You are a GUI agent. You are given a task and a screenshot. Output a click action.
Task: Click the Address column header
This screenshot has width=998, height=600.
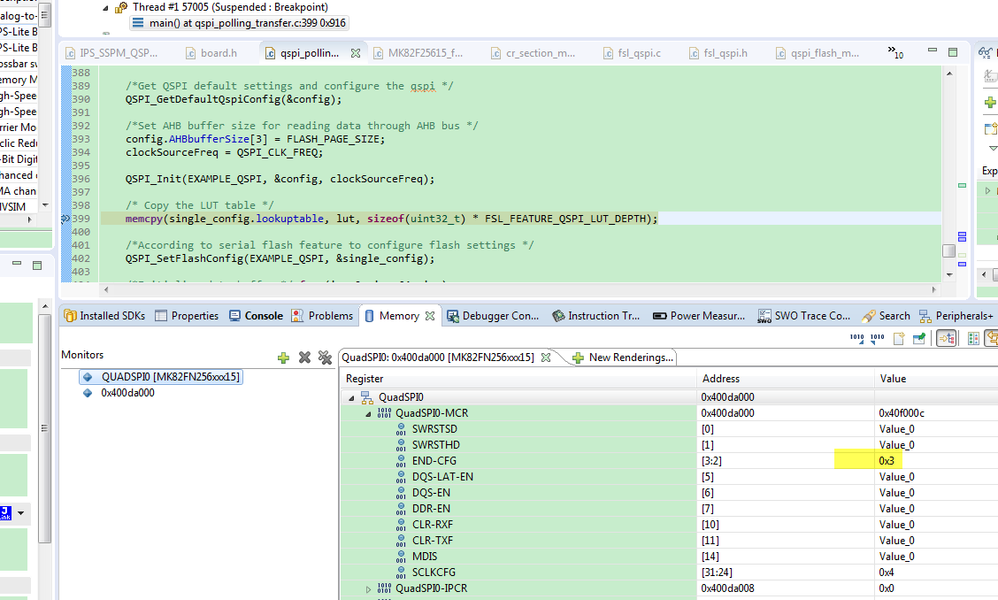pyautogui.click(x=785, y=379)
